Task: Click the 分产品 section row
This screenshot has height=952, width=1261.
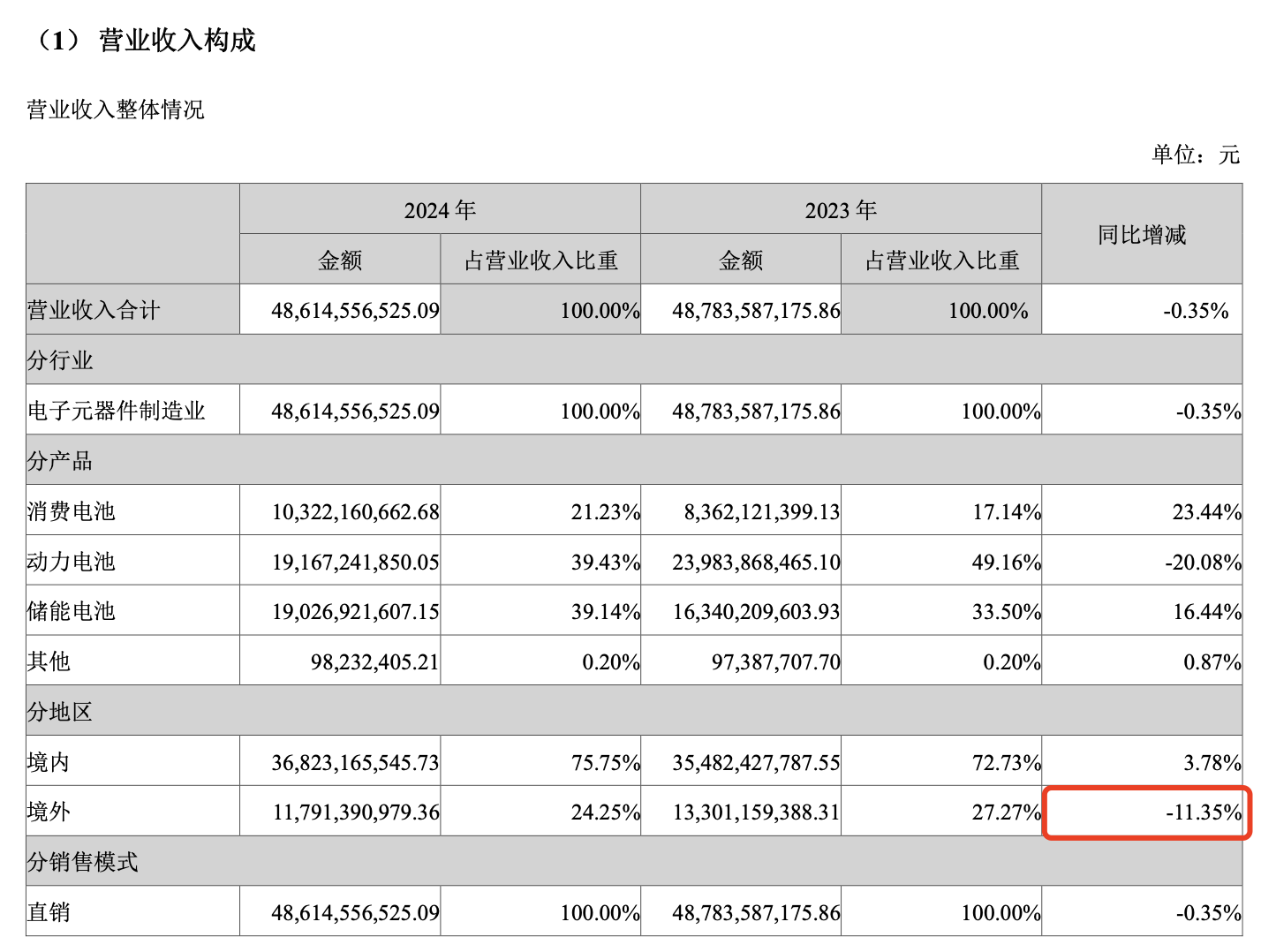Action: pyautogui.click(x=60, y=461)
